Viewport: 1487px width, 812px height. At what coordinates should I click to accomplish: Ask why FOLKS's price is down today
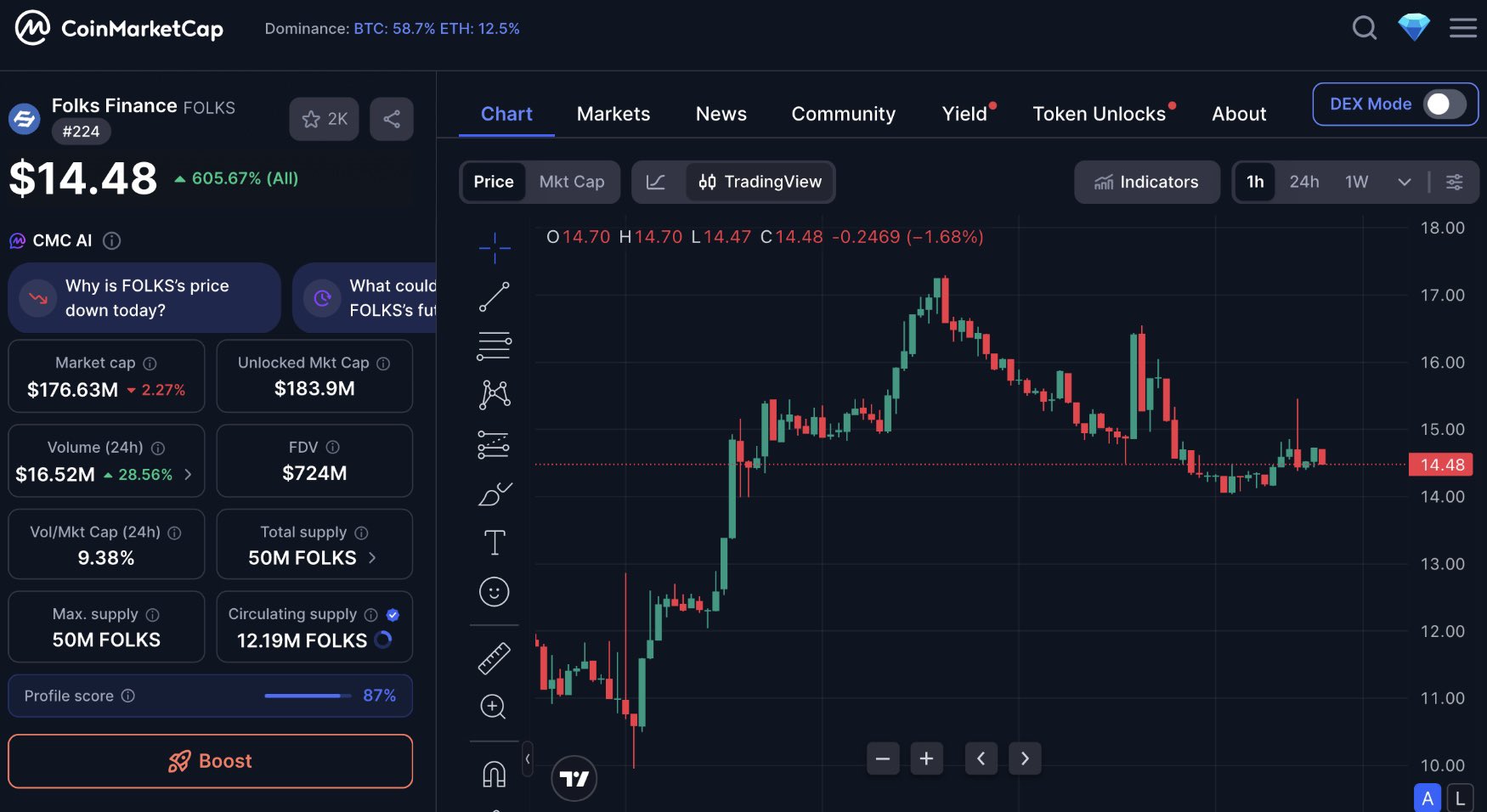click(x=144, y=298)
